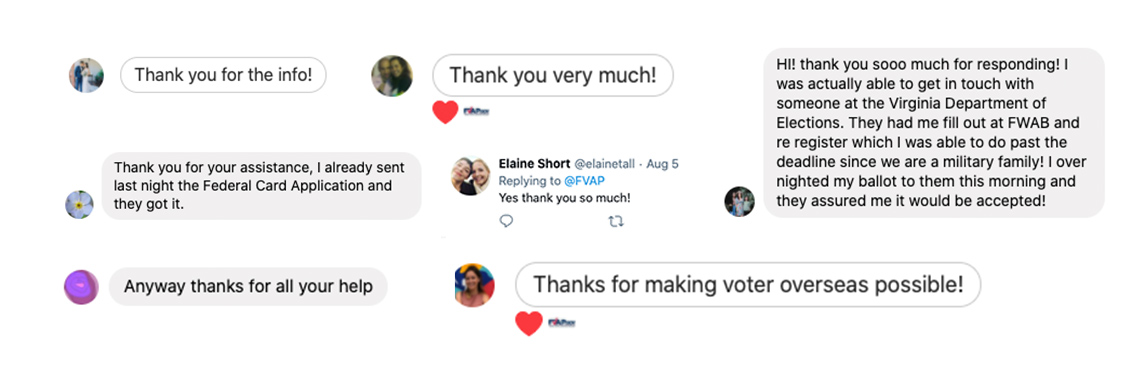Click the FVAP logo beside the top heart
The width and height of the screenshot is (1146, 373).
click(476, 112)
